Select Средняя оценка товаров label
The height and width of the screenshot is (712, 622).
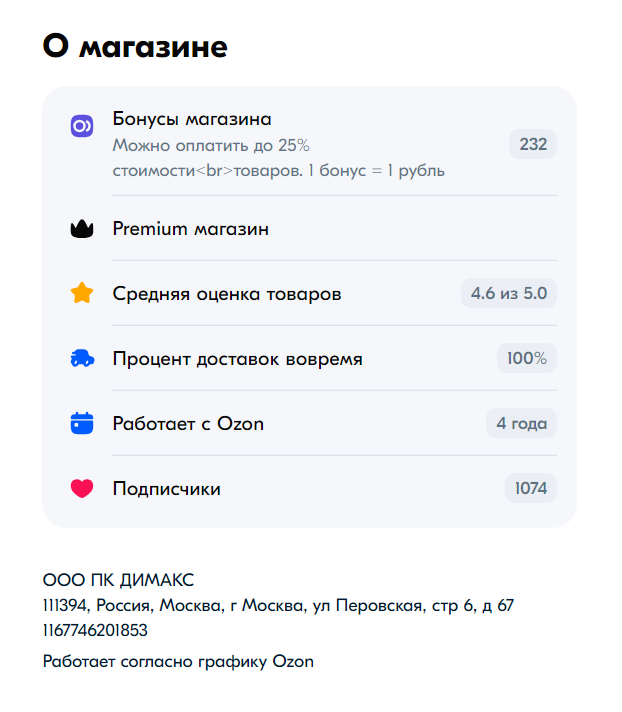pos(227,294)
